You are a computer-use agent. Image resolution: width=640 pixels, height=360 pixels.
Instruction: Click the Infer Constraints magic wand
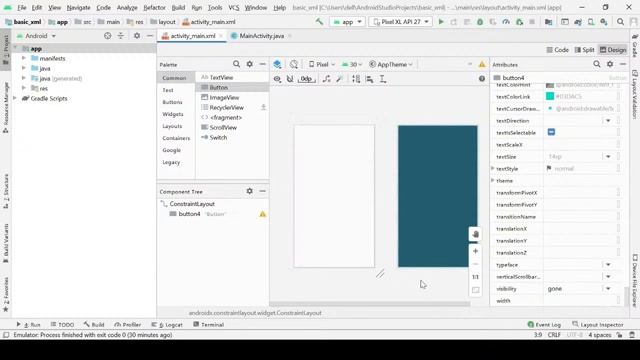coord(340,79)
